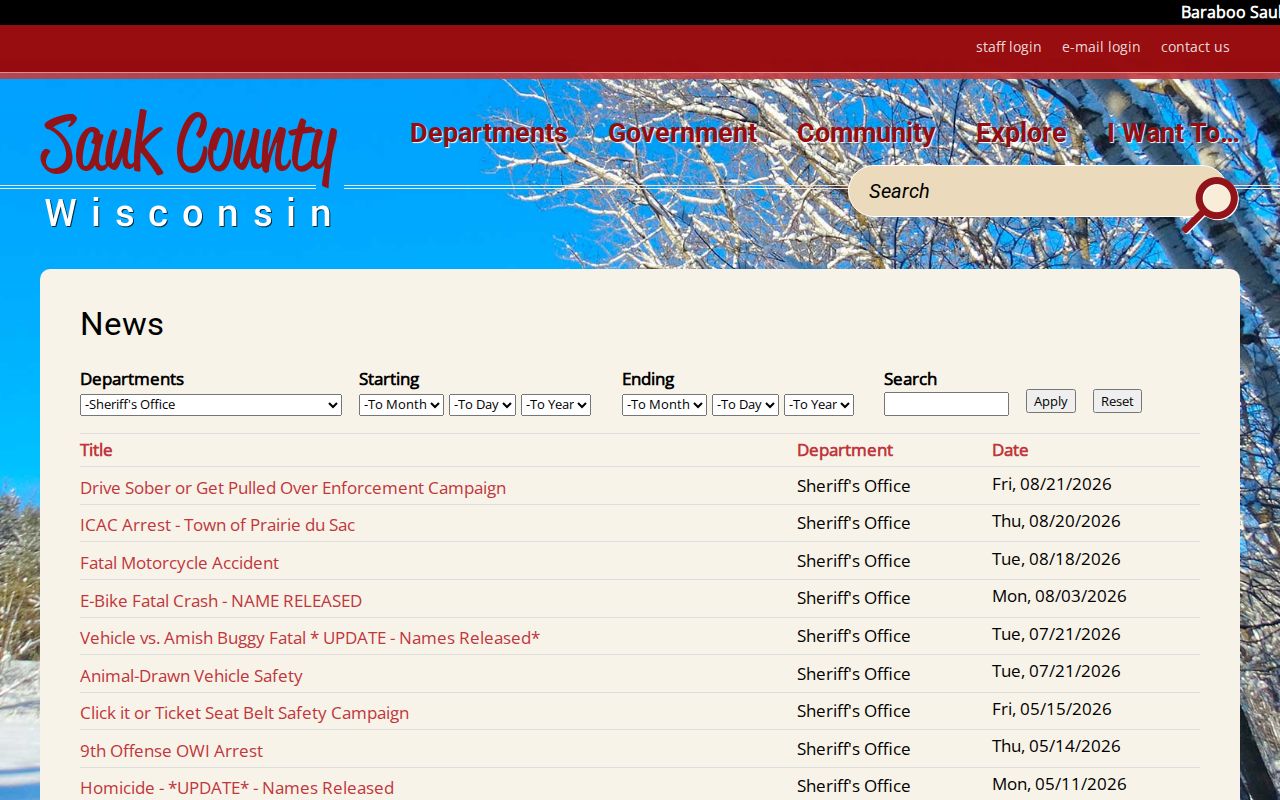Screen dimensions: 1280x800
Task: Click the date Fri, 05/15/2026
Action: point(1052,709)
